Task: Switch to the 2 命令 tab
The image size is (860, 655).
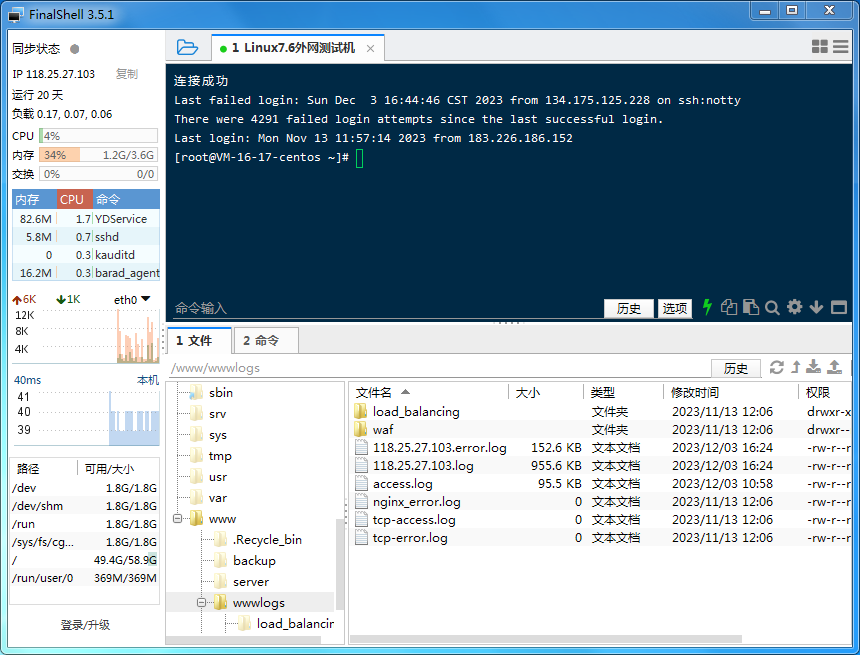Action: click(264, 340)
